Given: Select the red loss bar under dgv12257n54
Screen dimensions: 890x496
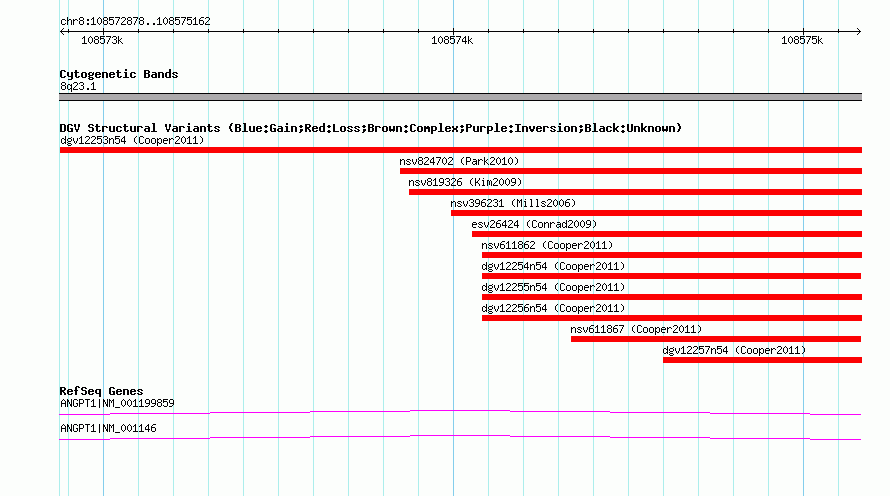Looking at the screenshot, I should [762, 360].
